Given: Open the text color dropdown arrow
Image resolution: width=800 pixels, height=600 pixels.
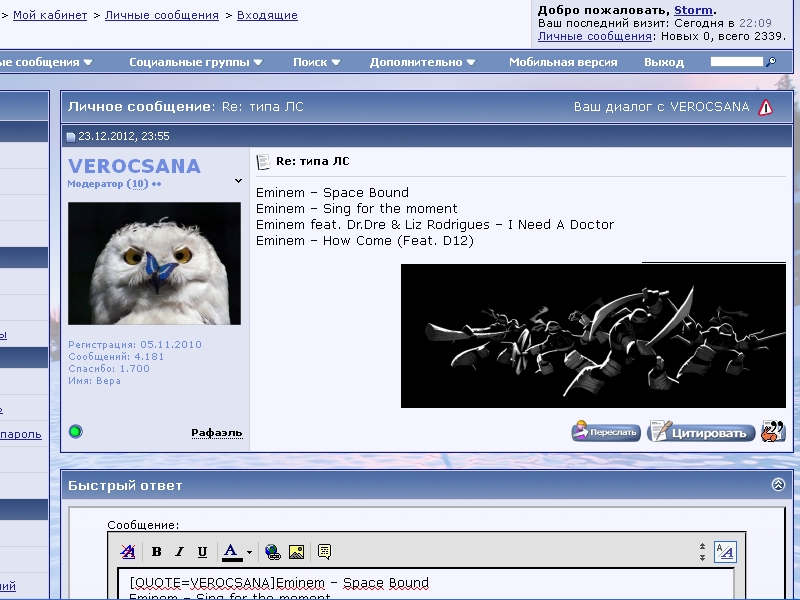Looking at the screenshot, I should tap(249, 552).
